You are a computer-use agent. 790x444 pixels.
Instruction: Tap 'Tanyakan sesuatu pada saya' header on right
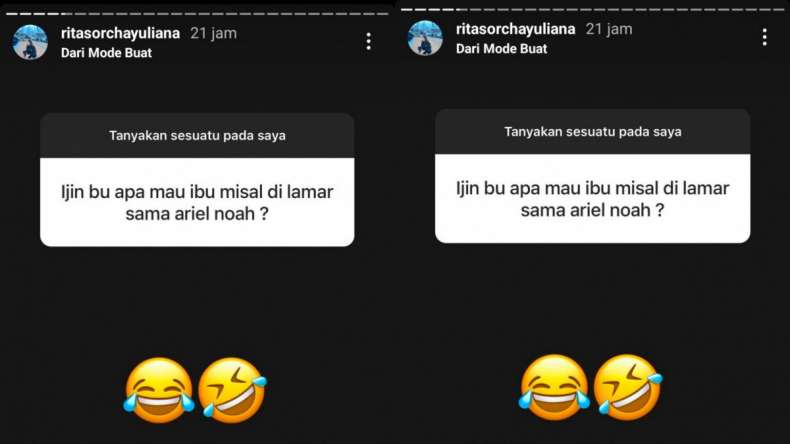click(x=592, y=132)
